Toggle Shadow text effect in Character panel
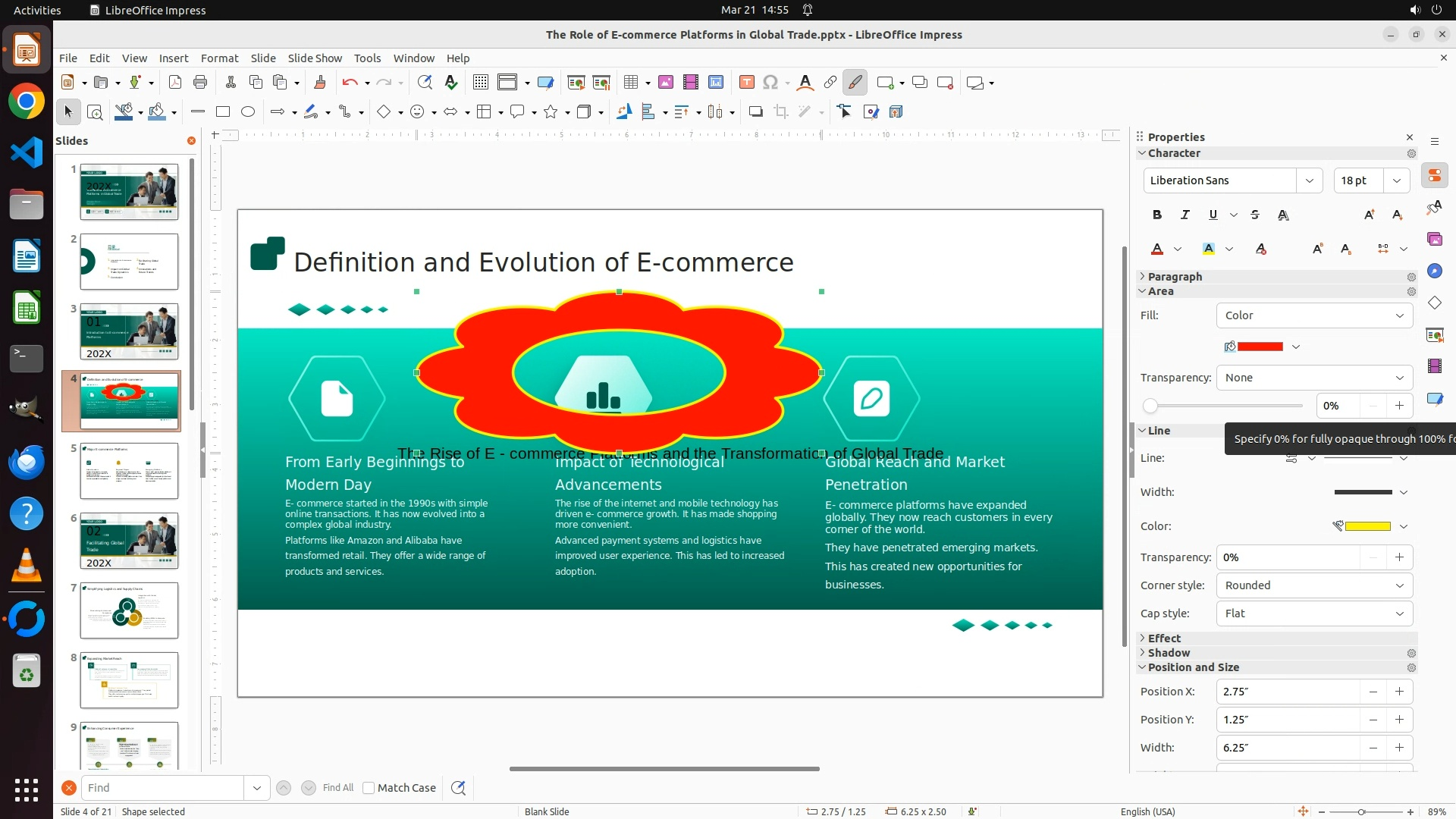 [x=1283, y=215]
